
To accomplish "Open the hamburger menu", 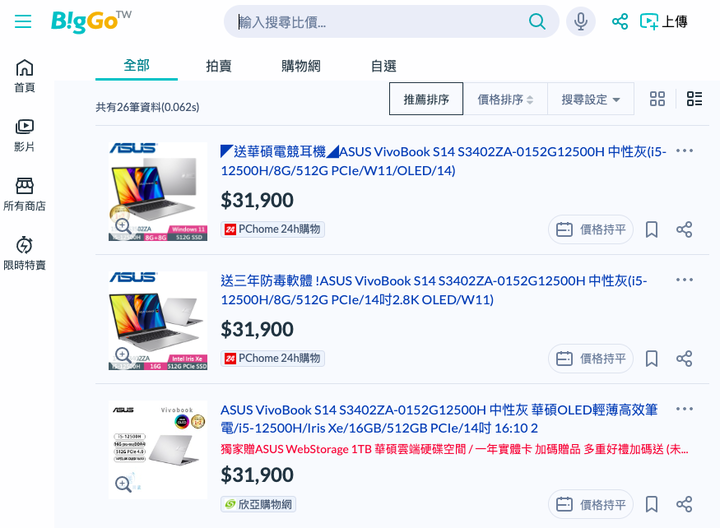I will [23, 21].
